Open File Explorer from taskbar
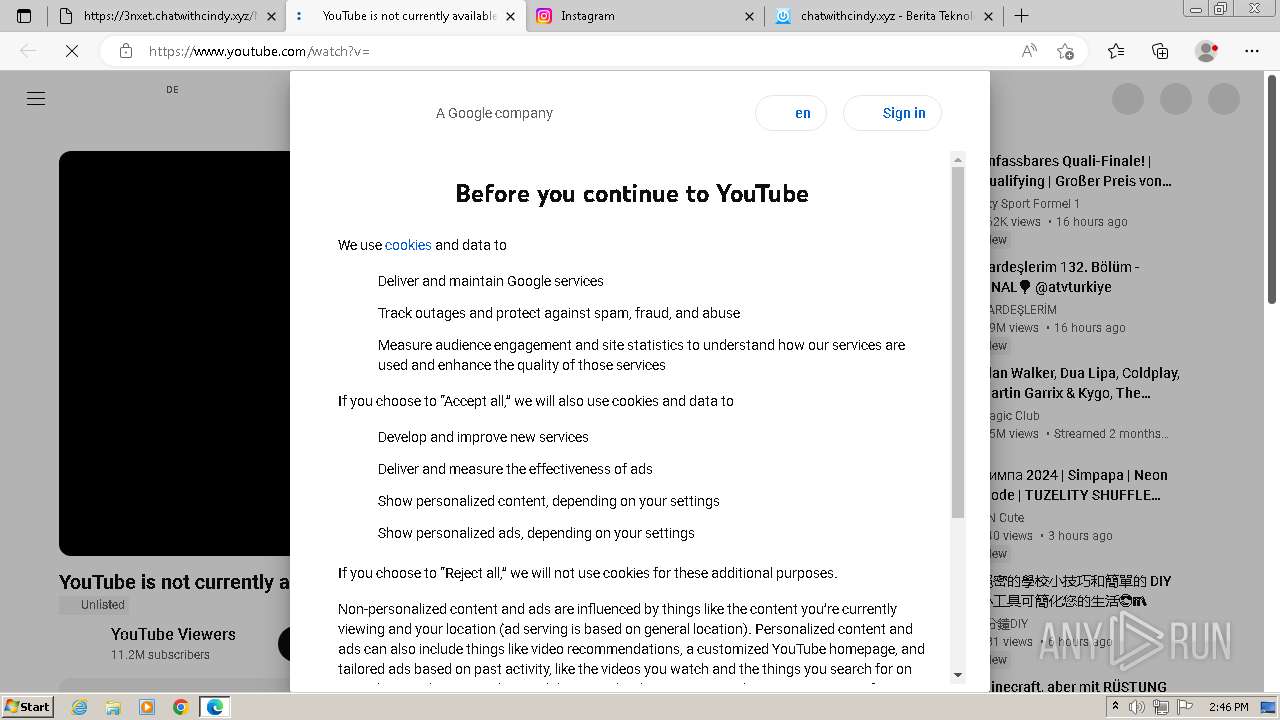 113,707
